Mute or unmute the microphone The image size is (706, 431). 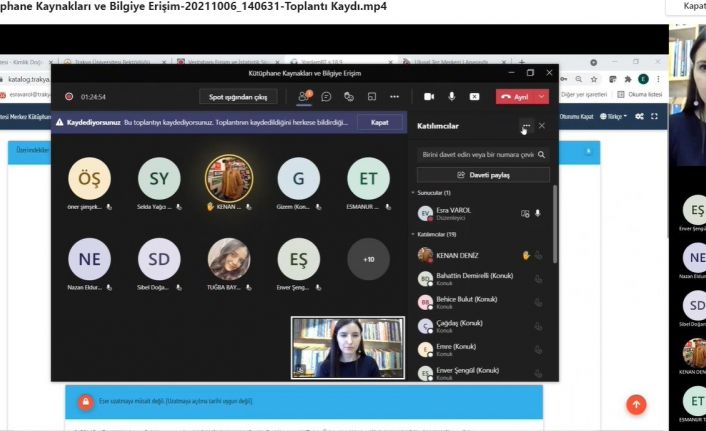tap(452, 97)
